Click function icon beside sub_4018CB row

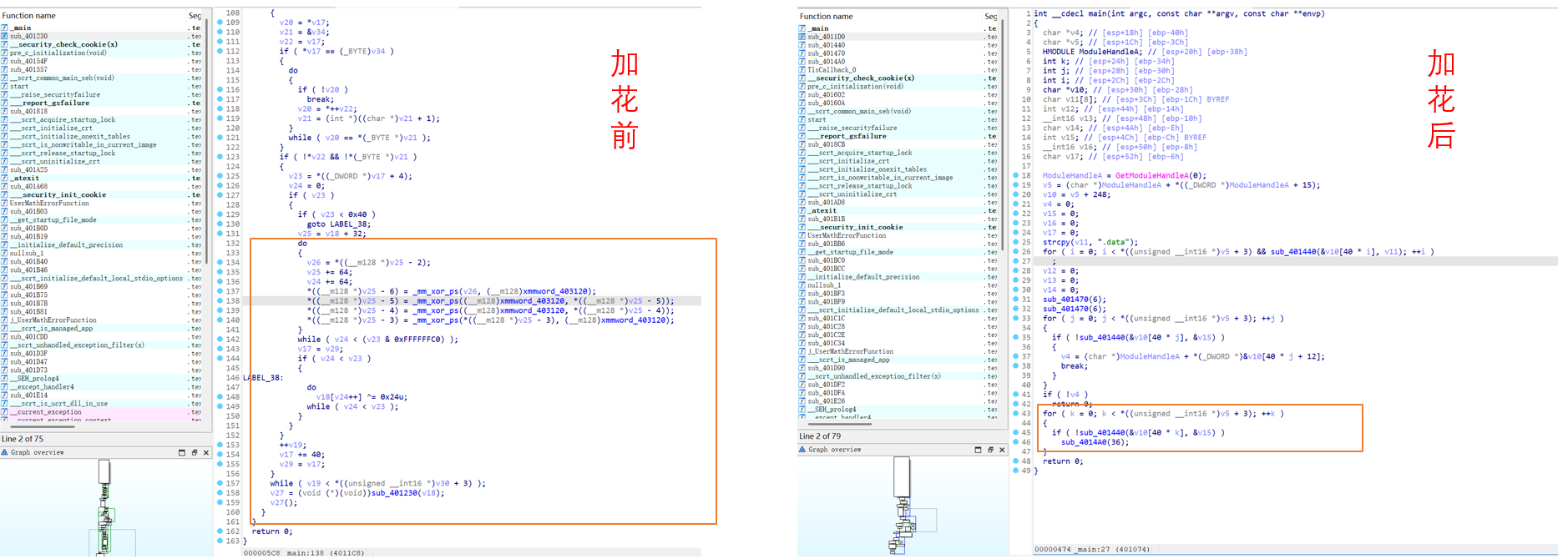pos(802,144)
